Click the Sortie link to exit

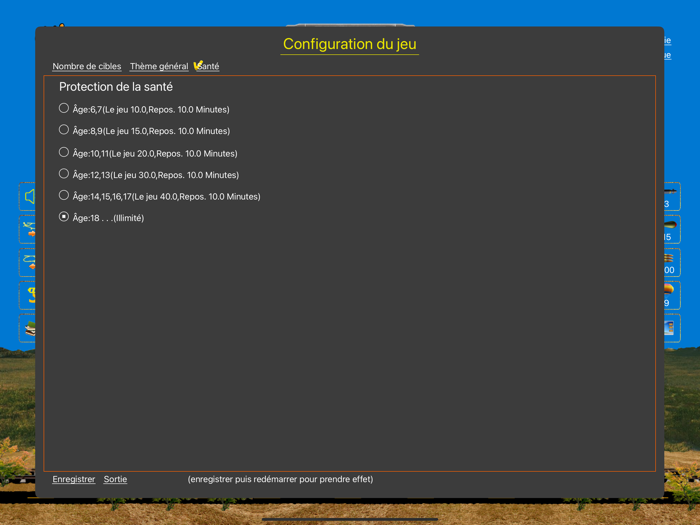click(x=115, y=479)
